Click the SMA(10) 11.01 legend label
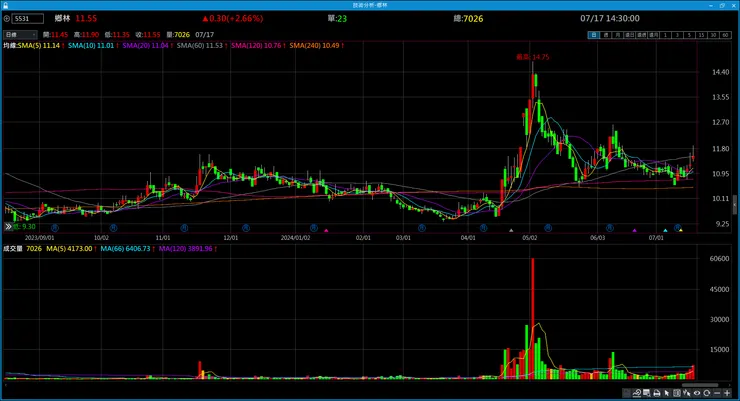 pos(92,46)
